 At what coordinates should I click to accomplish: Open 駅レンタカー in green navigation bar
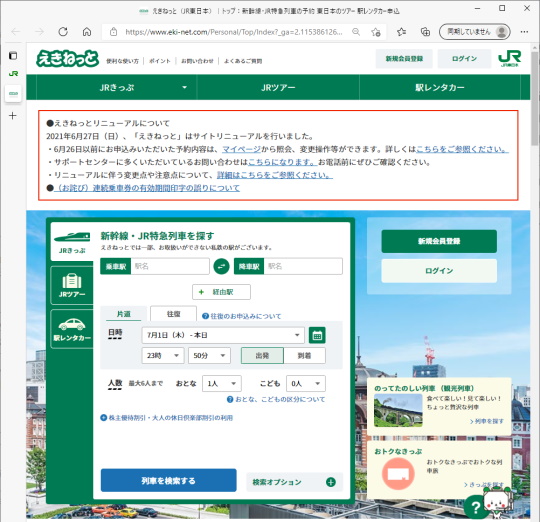[x=440, y=87]
